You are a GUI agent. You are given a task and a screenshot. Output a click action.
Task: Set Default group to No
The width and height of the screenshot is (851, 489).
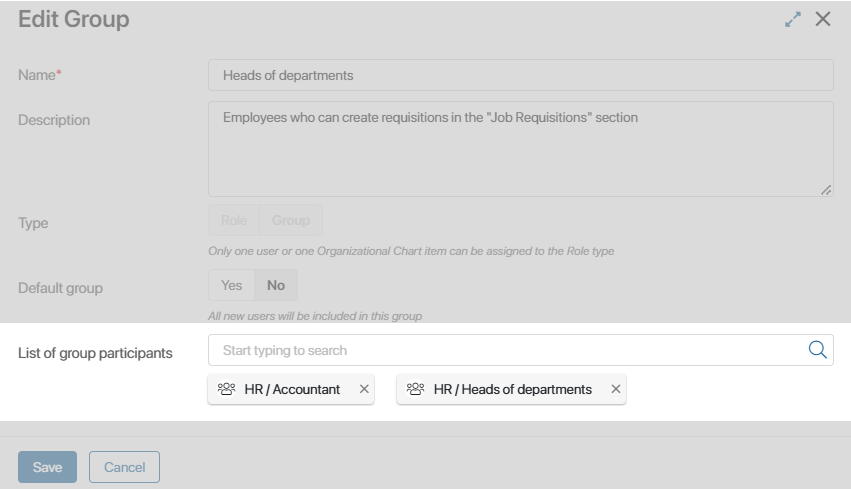point(276,285)
